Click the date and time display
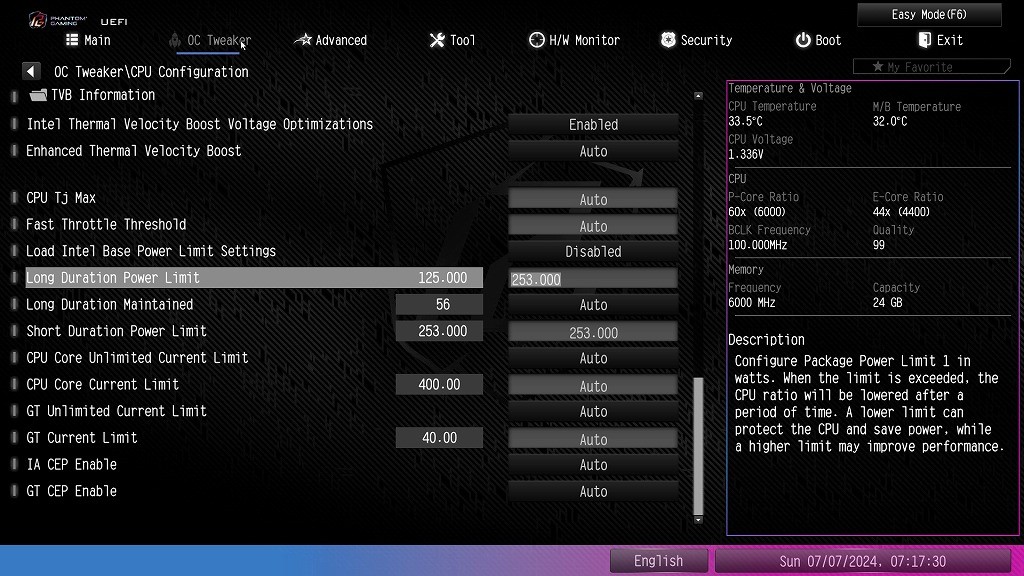1024x576 pixels. click(862, 561)
